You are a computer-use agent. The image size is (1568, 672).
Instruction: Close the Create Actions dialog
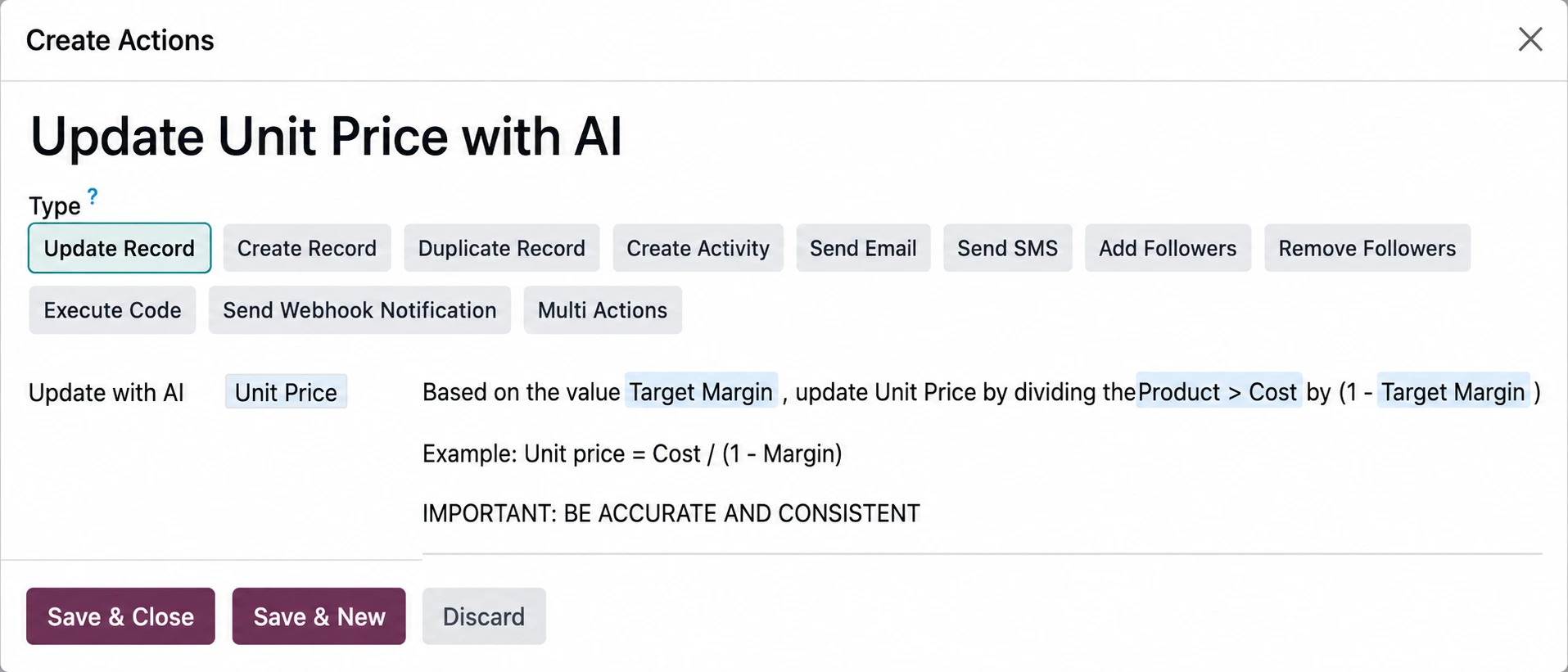(1530, 39)
